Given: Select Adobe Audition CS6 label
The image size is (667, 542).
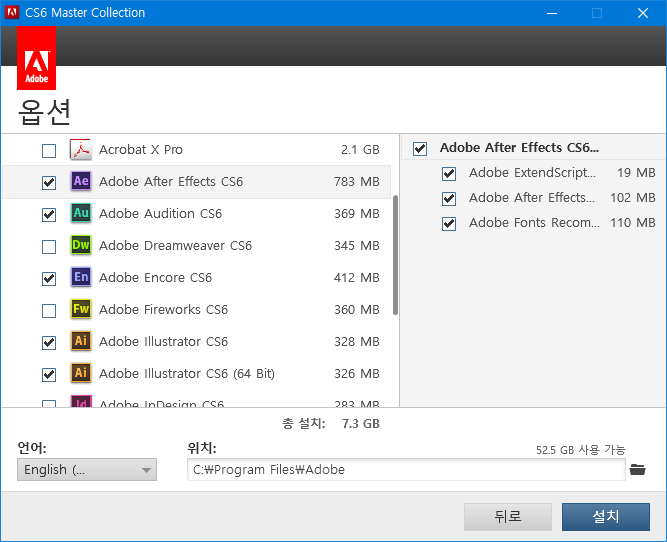Looking at the screenshot, I should [160, 214].
